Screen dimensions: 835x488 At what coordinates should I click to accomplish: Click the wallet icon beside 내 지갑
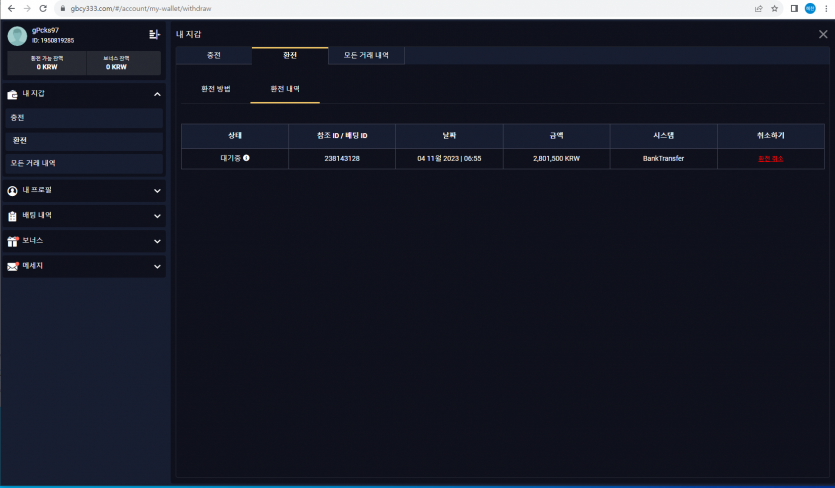(x=12, y=94)
